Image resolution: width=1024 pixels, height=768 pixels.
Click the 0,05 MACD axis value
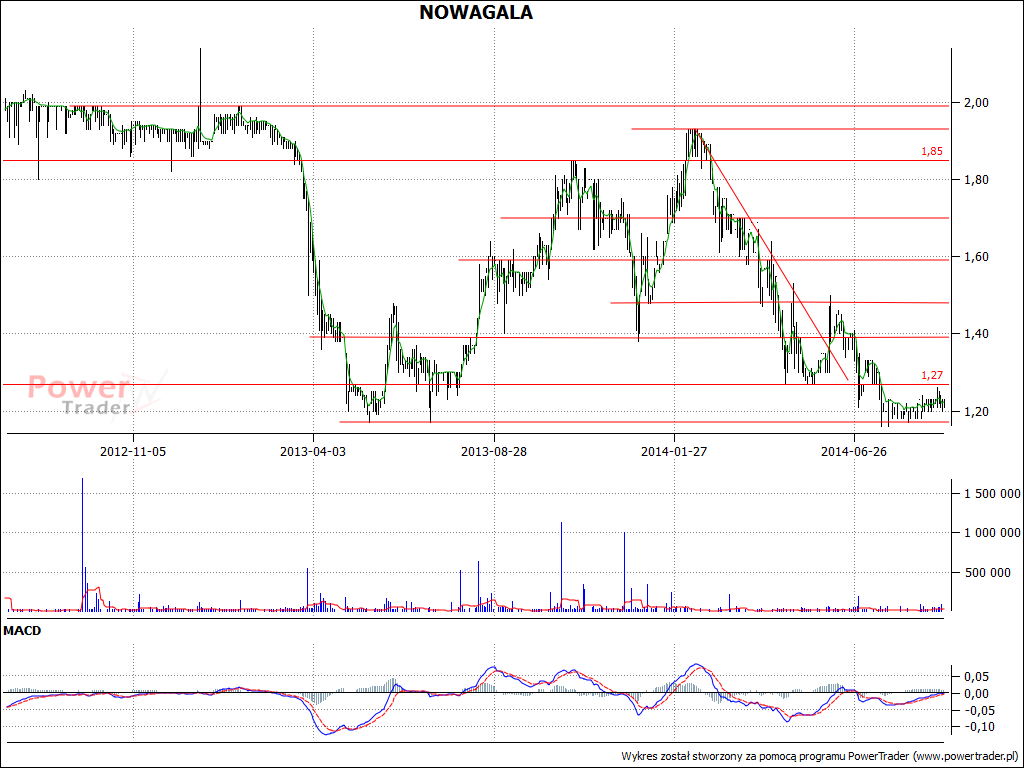tap(978, 677)
